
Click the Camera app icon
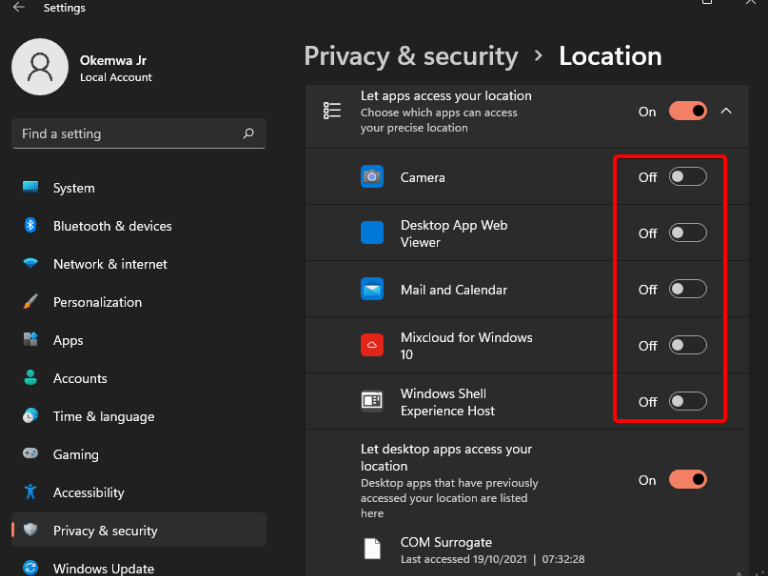point(372,176)
